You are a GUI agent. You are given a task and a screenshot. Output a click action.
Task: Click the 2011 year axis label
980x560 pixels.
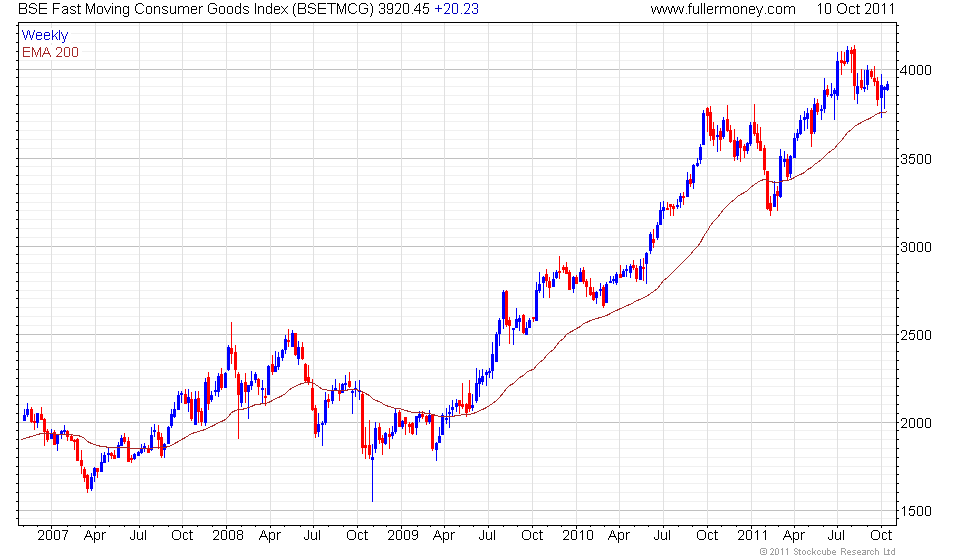[x=752, y=536]
